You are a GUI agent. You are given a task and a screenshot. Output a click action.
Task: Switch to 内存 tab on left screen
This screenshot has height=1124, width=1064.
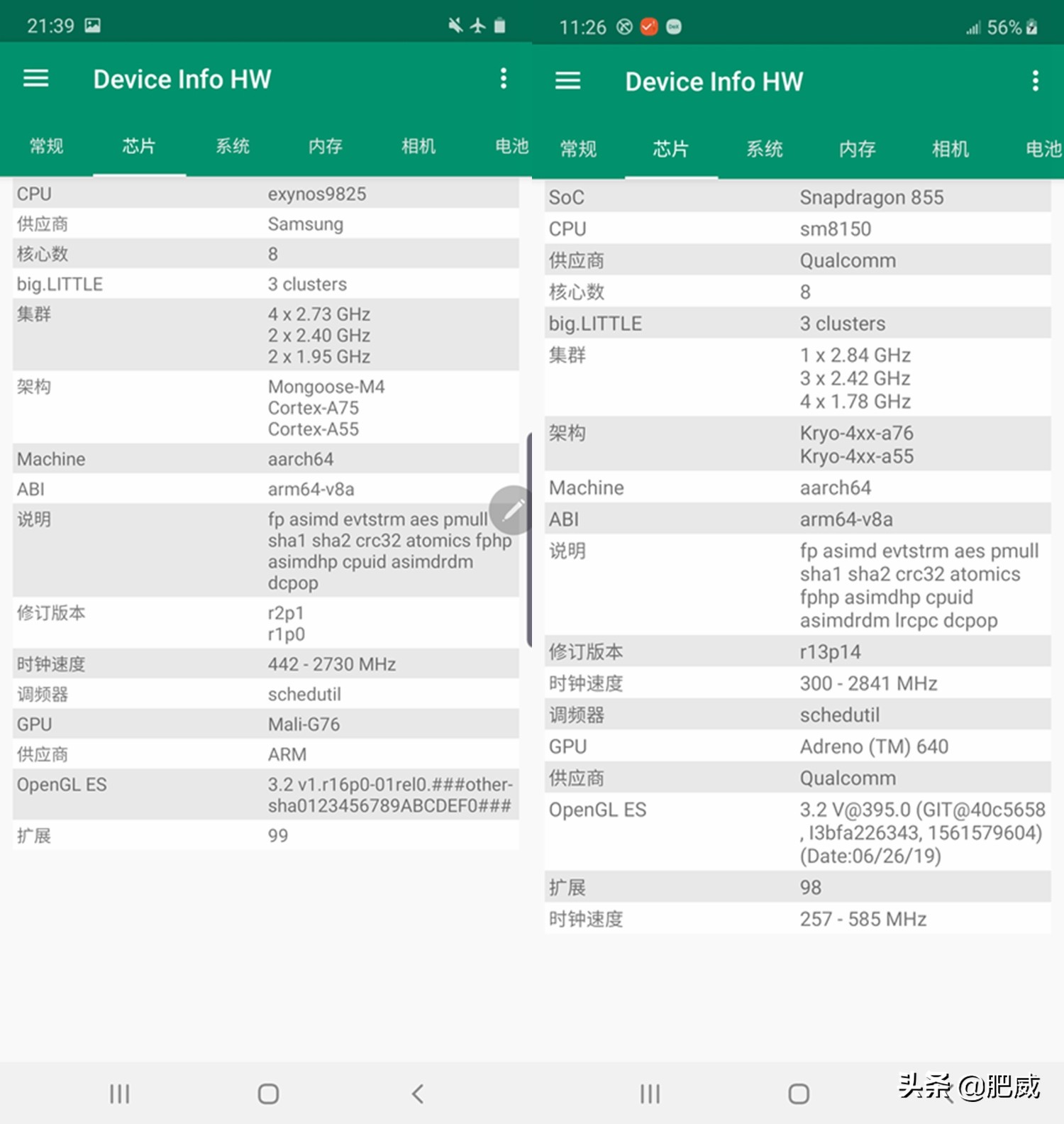[326, 146]
